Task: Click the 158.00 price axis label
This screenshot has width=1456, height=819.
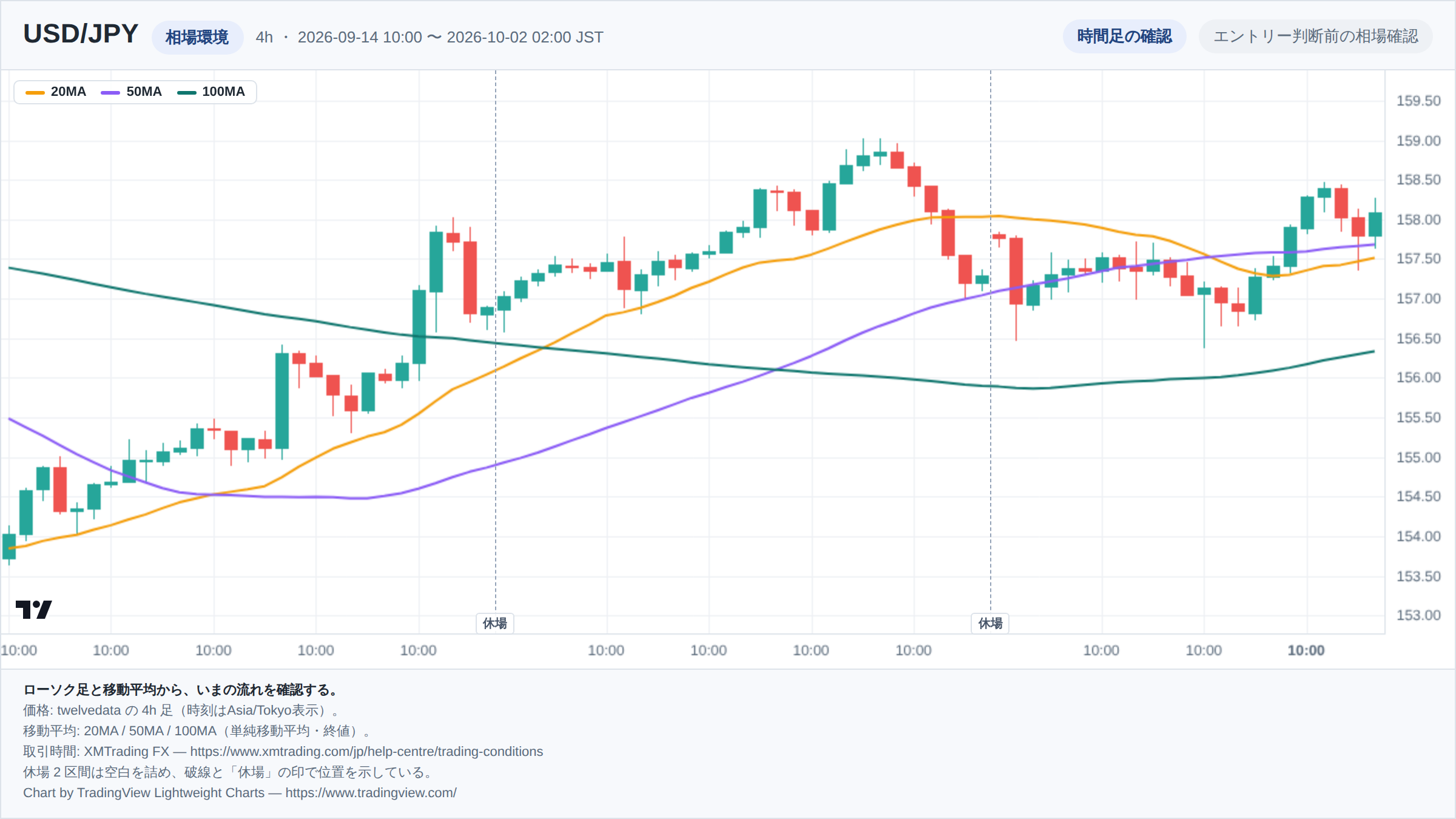Action: point(1418,220)
